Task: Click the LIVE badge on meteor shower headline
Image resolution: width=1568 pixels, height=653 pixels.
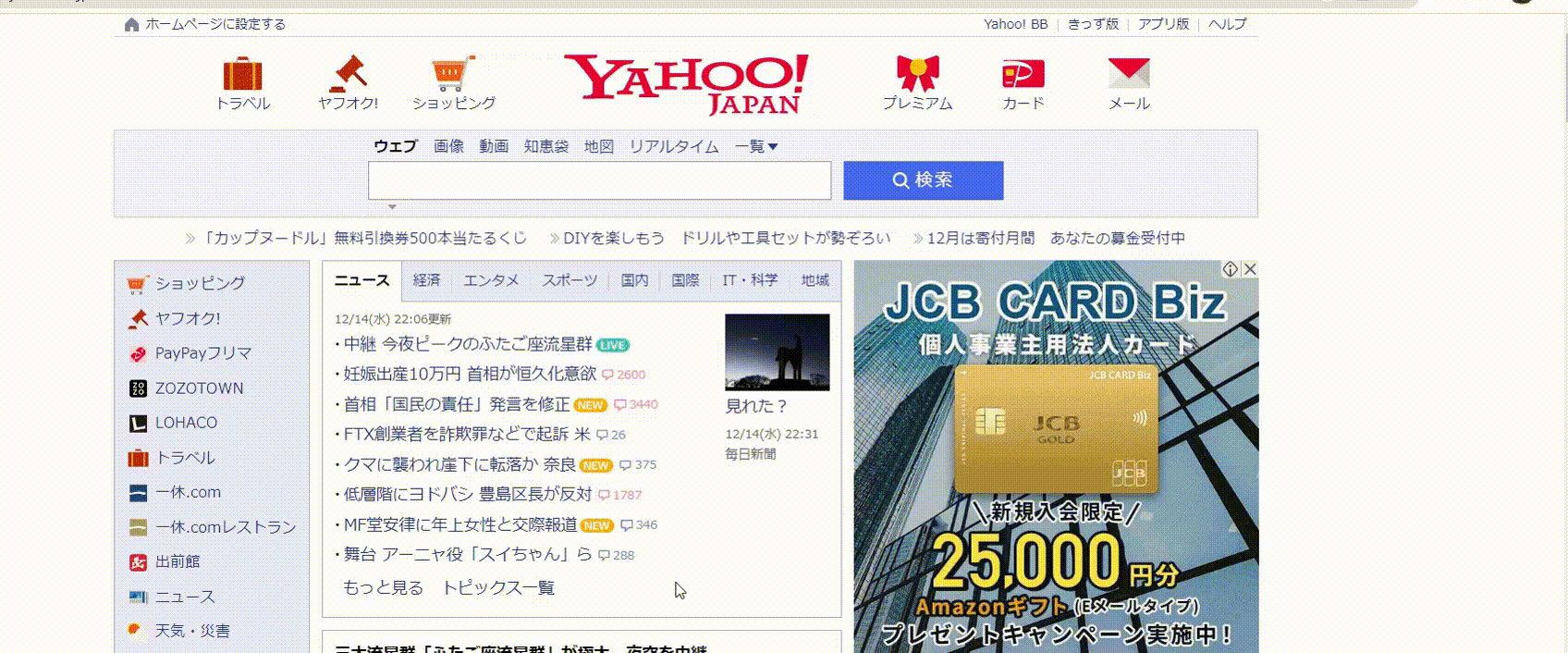Action: (612, 345)
